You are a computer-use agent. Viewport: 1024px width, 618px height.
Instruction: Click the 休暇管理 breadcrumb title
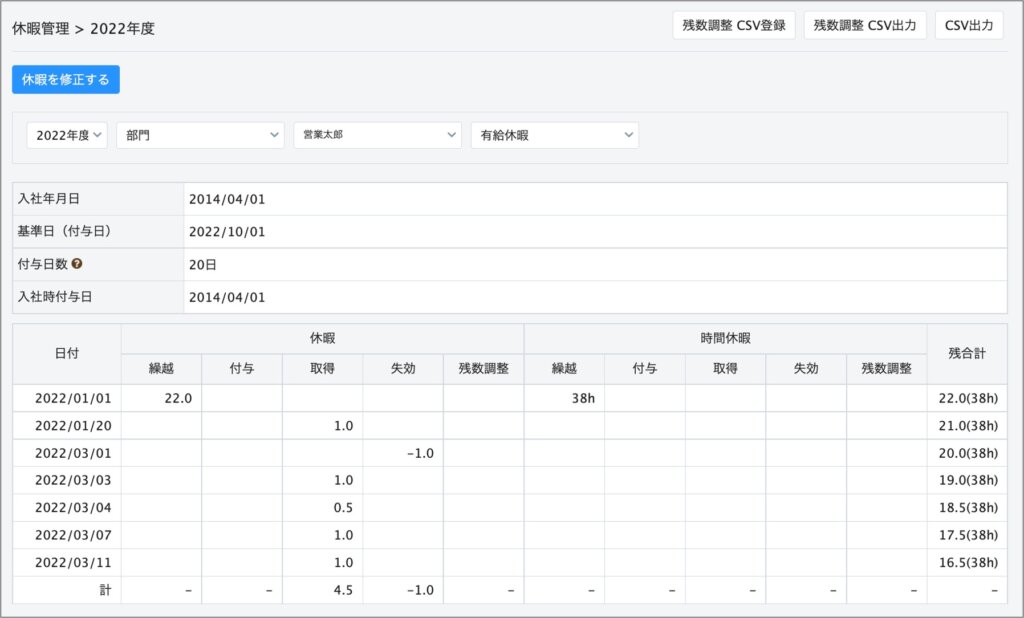[41, 29]
